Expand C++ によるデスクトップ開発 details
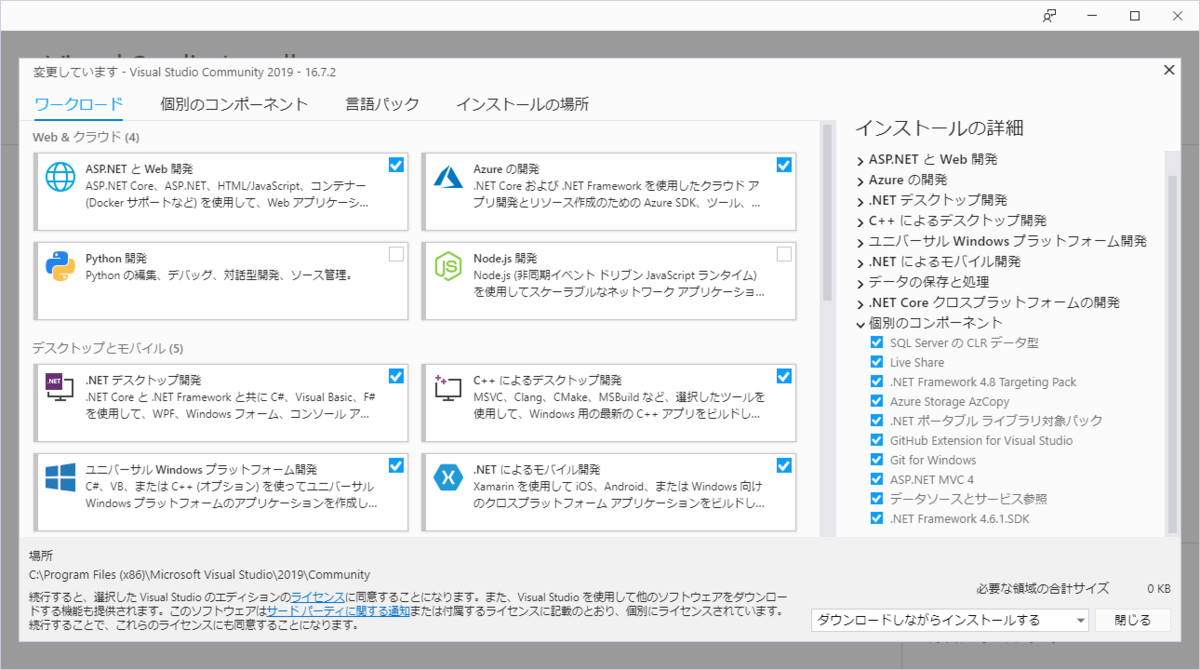Viewport: 1200px width, 670px height. coord(860,221)
